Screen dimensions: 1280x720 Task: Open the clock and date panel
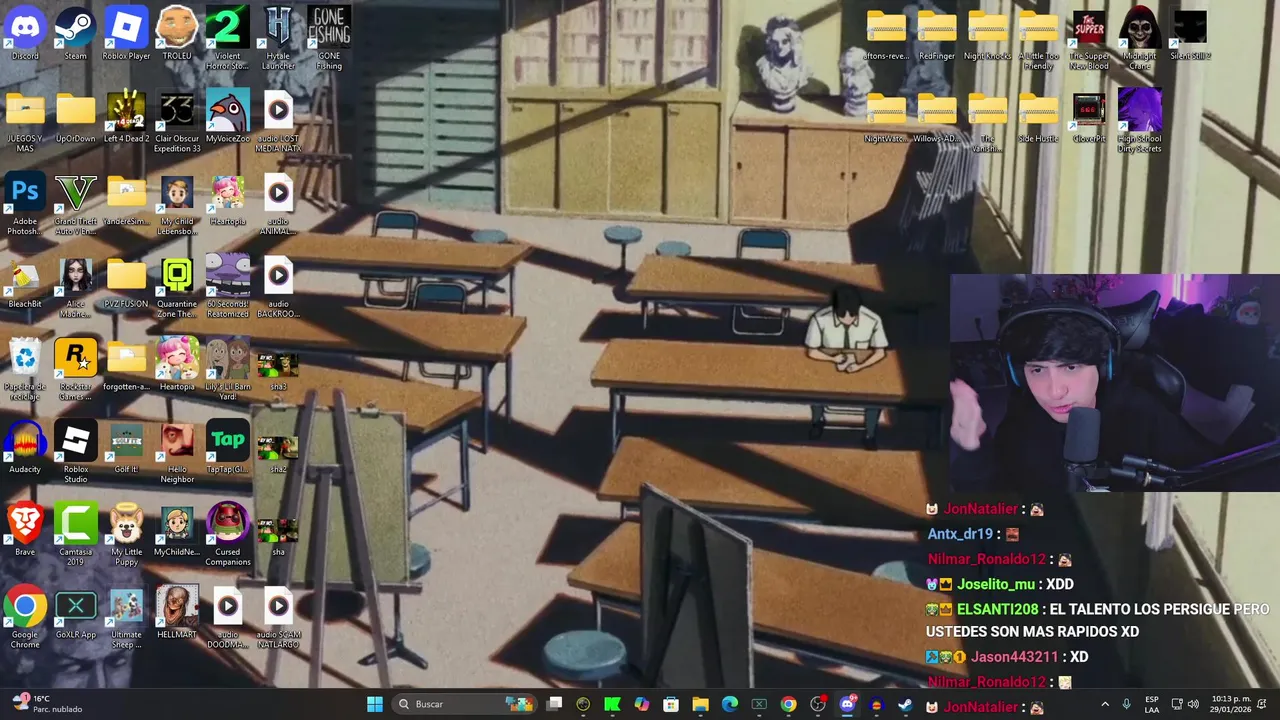click(1230, 704)
